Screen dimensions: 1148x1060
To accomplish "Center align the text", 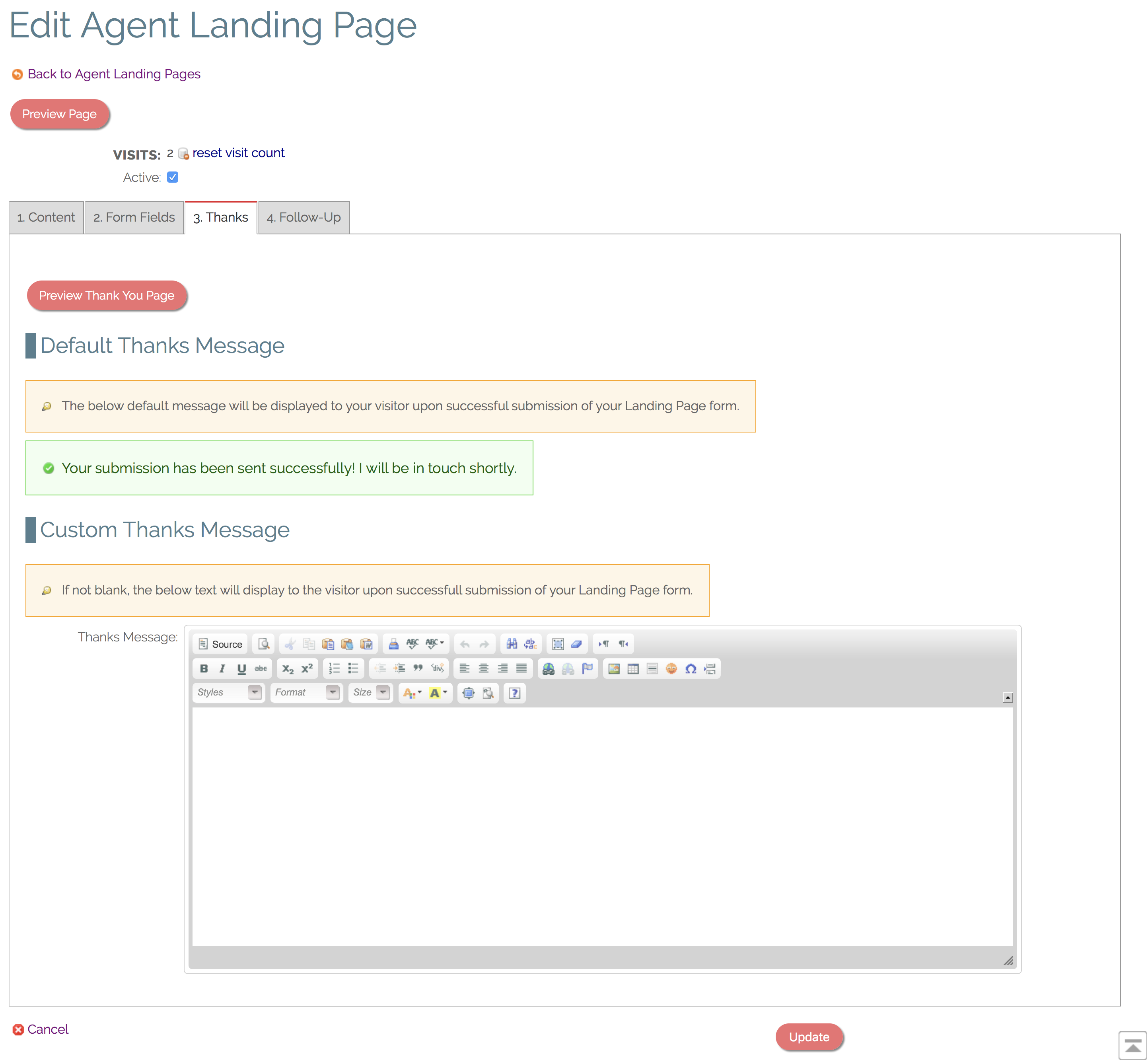I will [483, 668].
